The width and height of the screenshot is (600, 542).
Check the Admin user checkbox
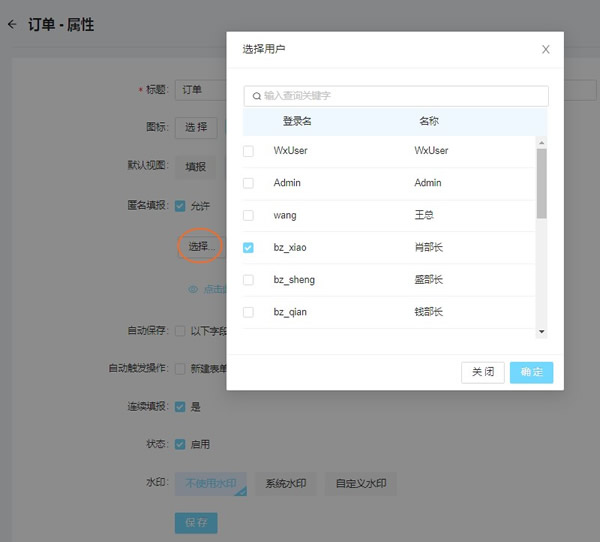click(x=249, y=184)
